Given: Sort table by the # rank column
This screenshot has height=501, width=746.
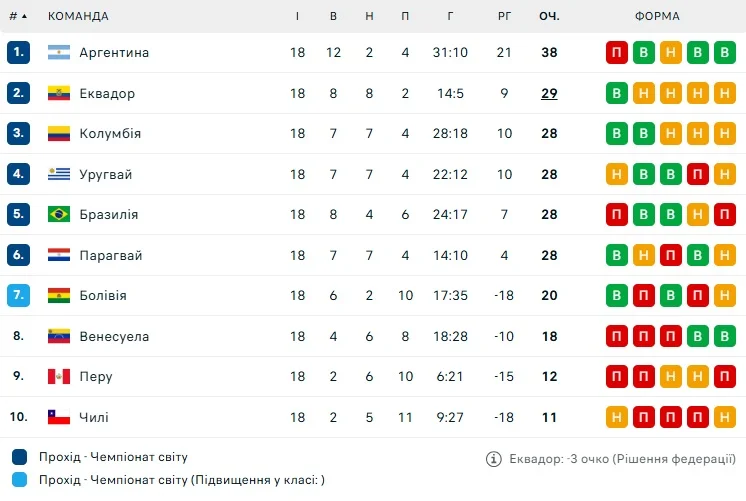Looking at the screenshot, I should (18, 16).
